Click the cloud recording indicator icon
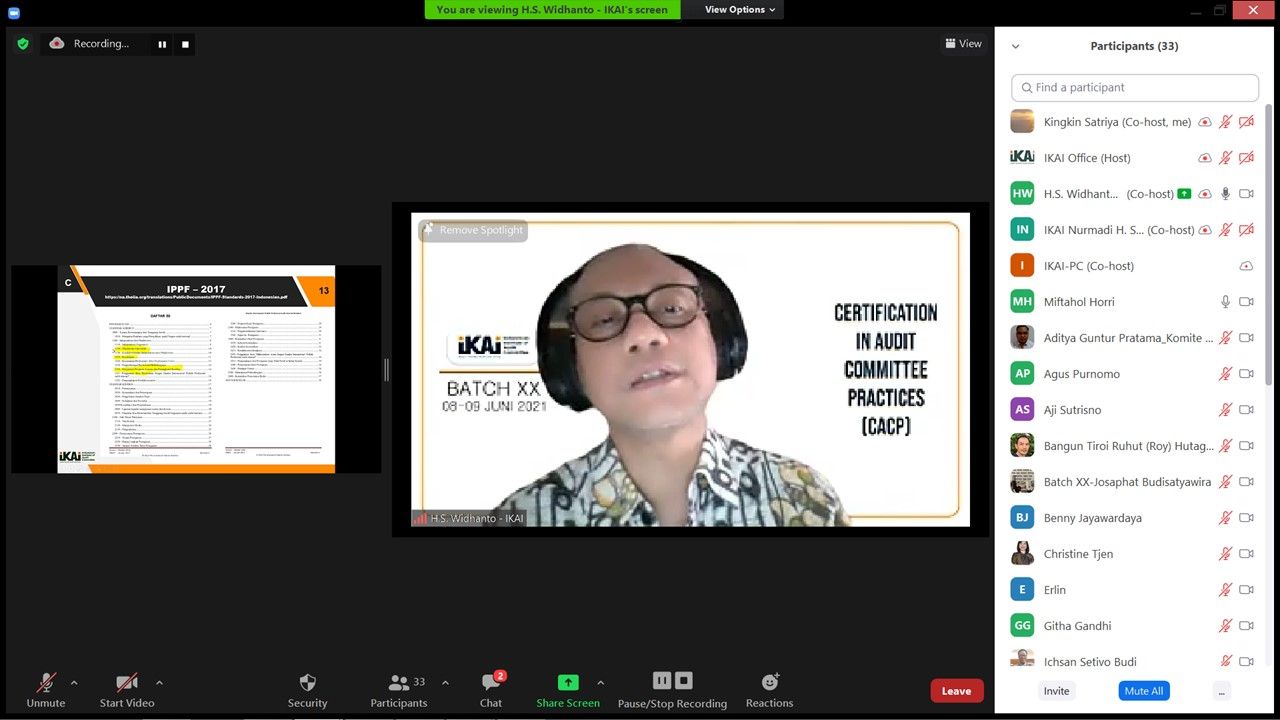The height and width of the screenshot is (720, 1280). coord(57,43)
